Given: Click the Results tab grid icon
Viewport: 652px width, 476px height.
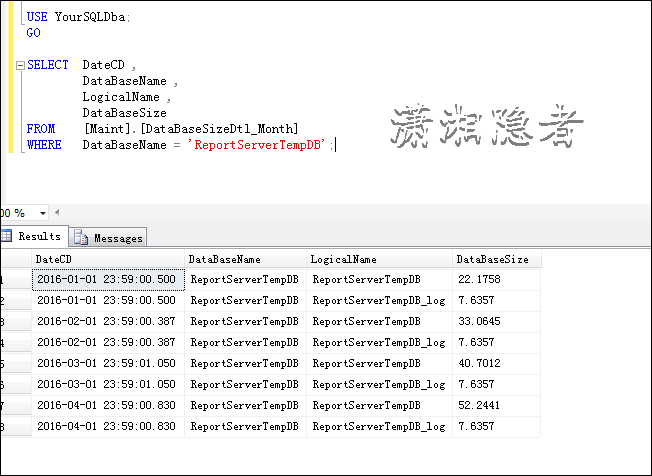Looking at the screenshot, I should point(6,236).
